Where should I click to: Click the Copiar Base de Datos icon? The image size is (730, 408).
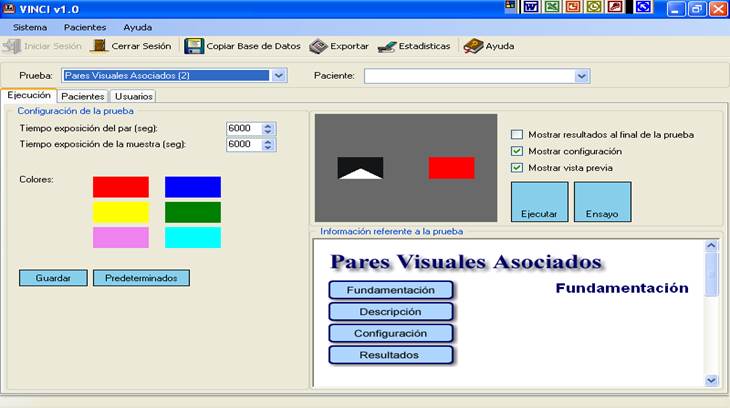tap(193, 46)
